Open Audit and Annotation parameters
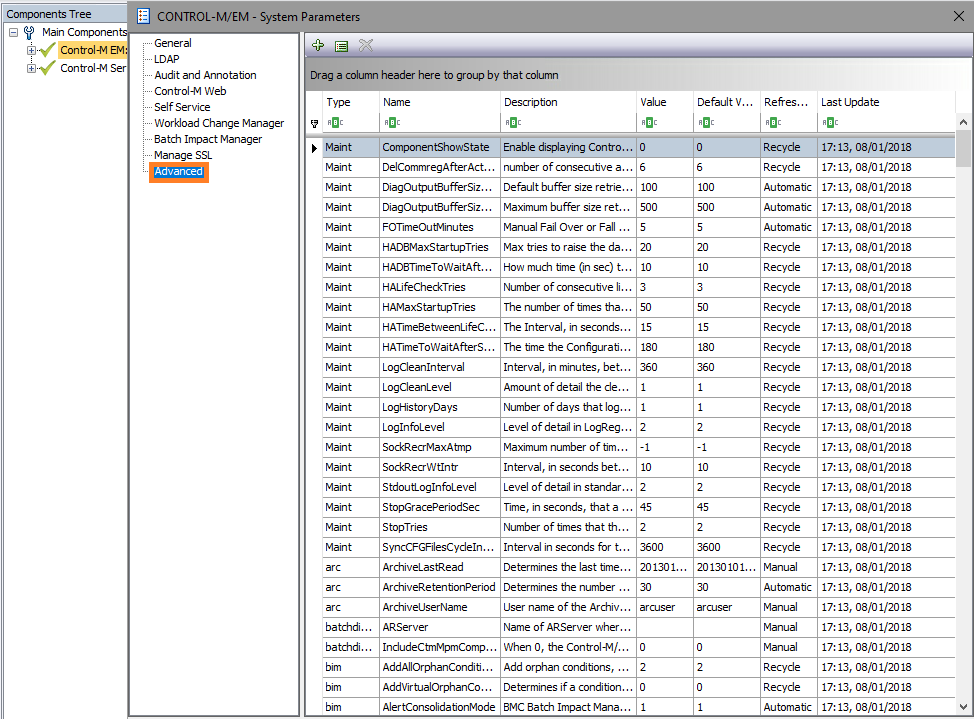This screenshot has width=974, height=719. pyautogui.click(x=205, y=75)
